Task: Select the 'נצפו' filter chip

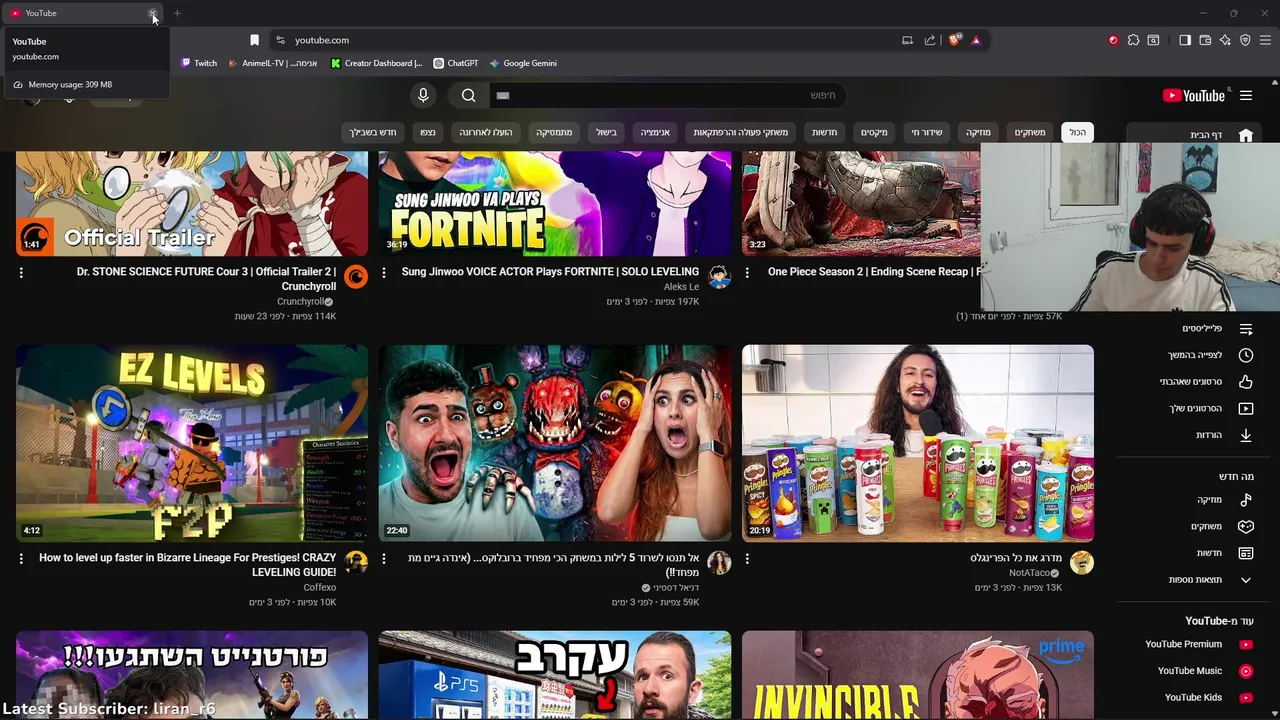Action: (x=428, y=132)
